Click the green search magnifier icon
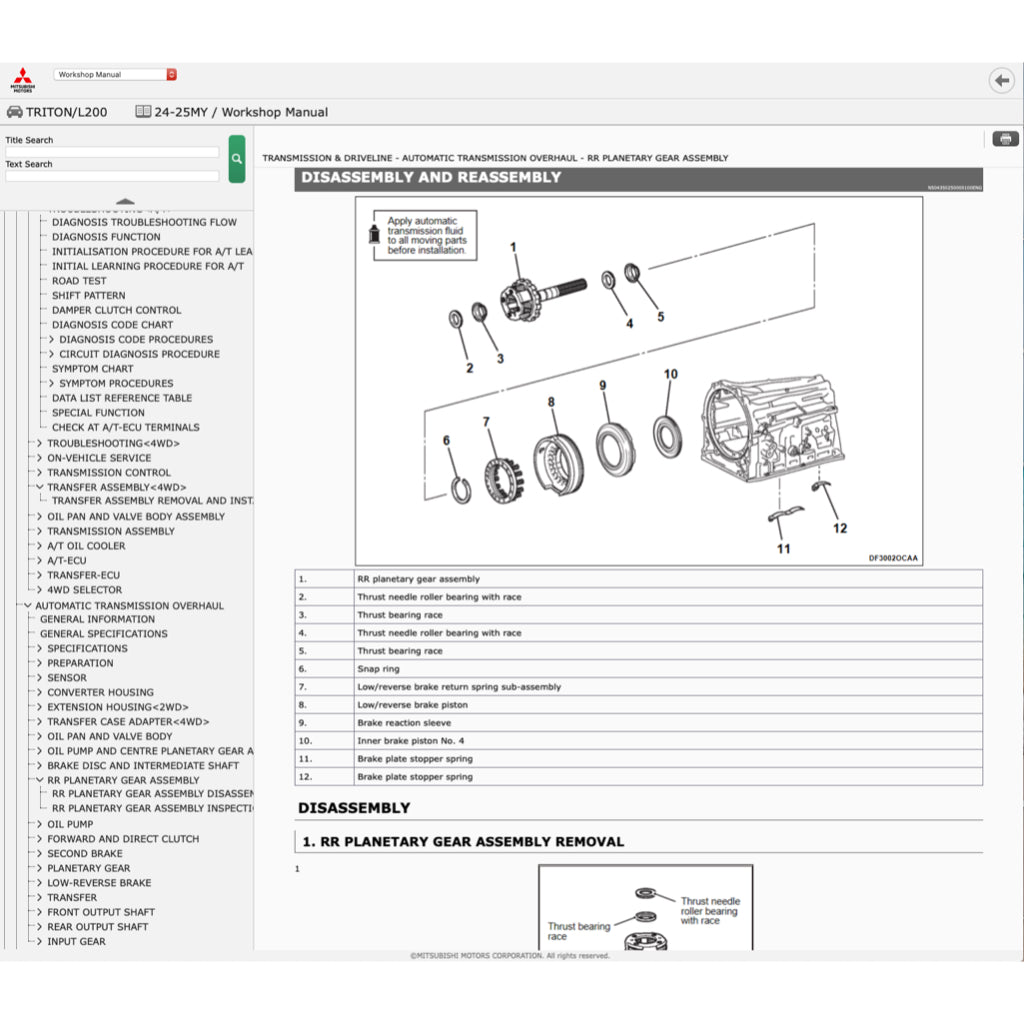The height and width of the screenshot is (1024, 1024). (x=236, y=158)
